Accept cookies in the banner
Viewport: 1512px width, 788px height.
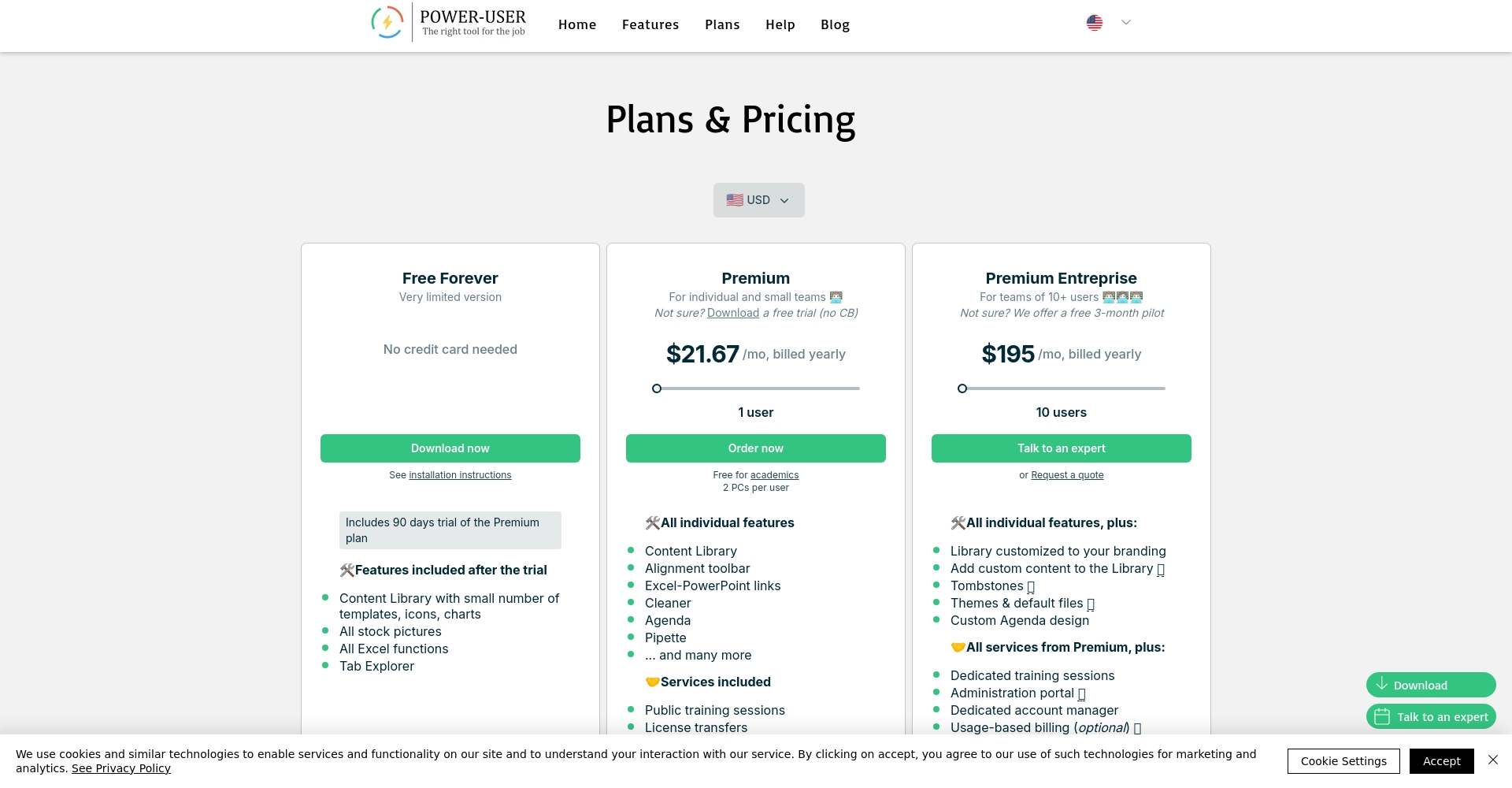[x=1441, y=761]
